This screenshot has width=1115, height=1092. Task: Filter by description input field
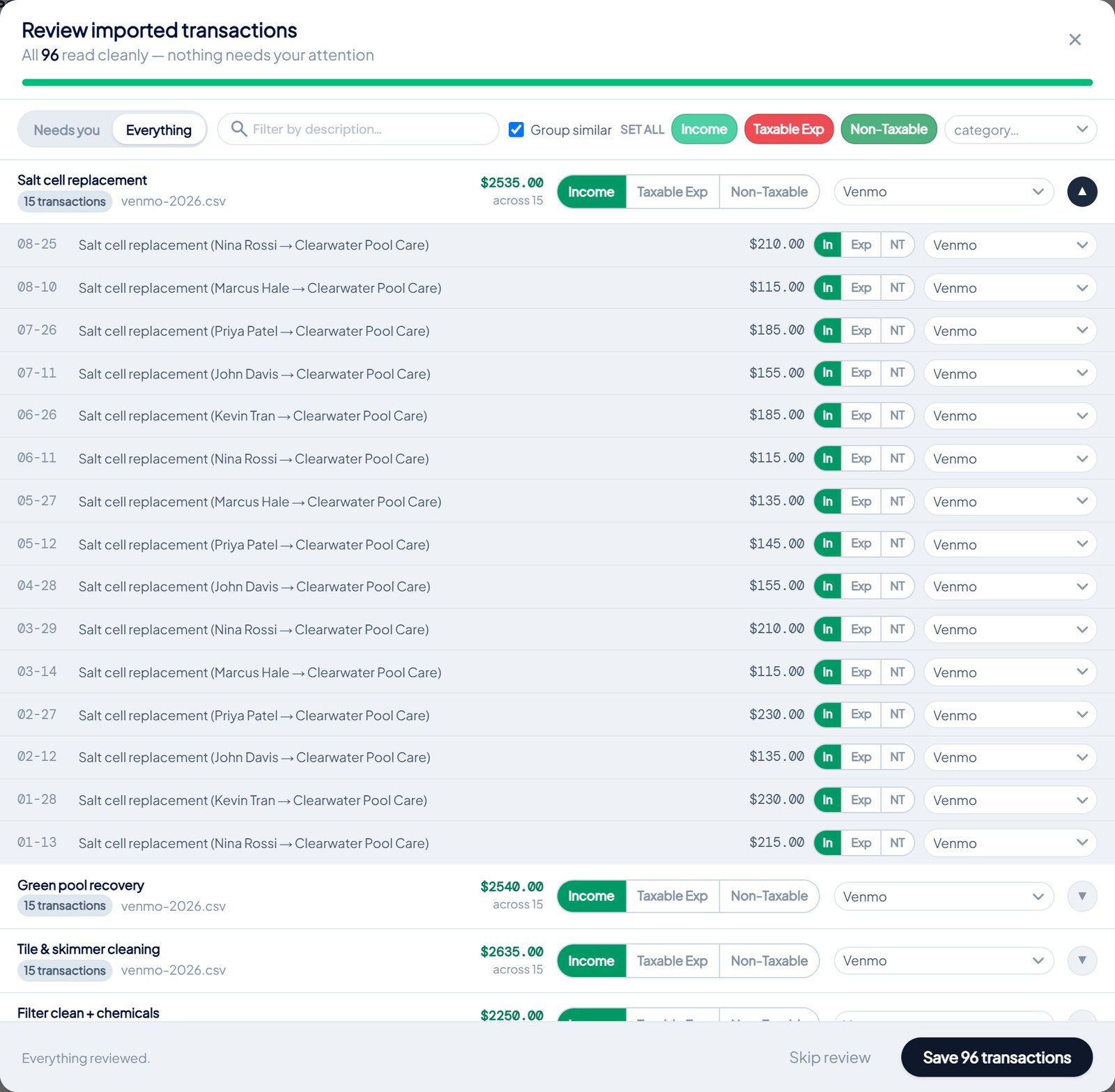tap(358, 129)
